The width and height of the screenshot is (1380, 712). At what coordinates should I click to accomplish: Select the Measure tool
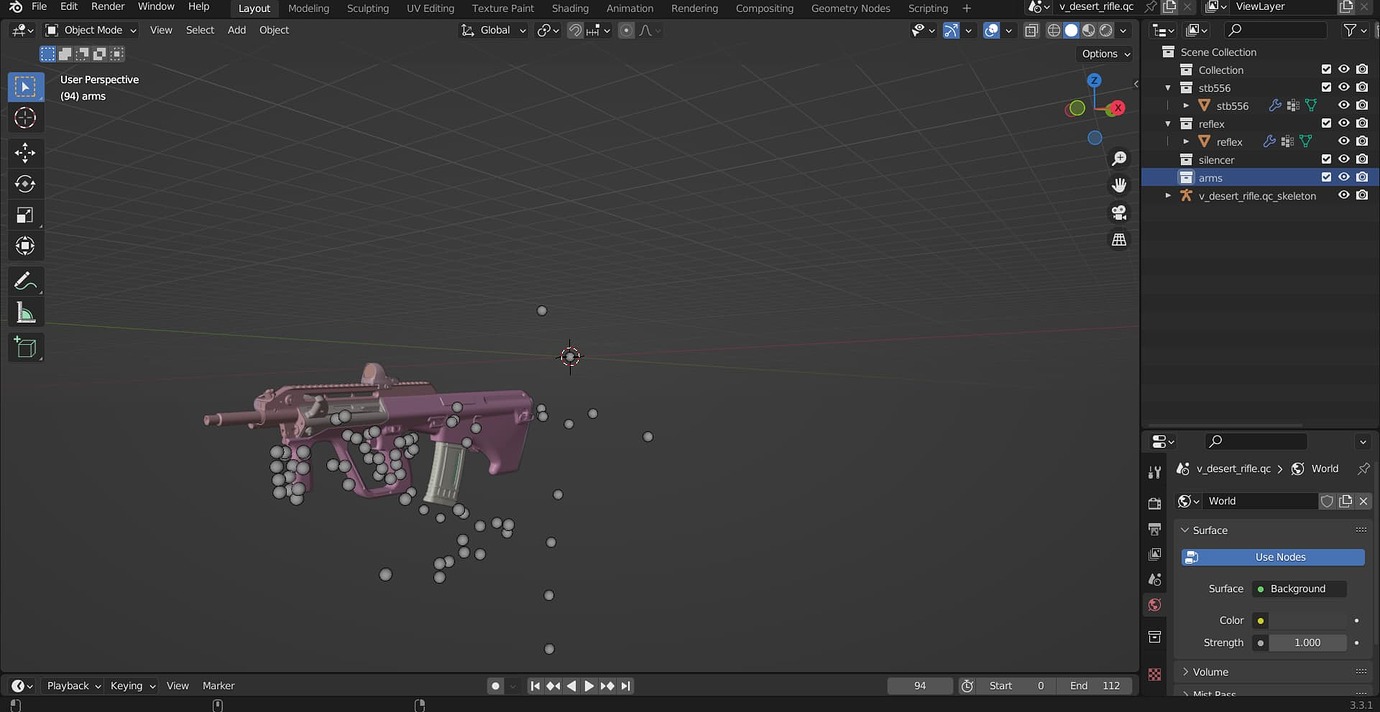pos(26,311)
